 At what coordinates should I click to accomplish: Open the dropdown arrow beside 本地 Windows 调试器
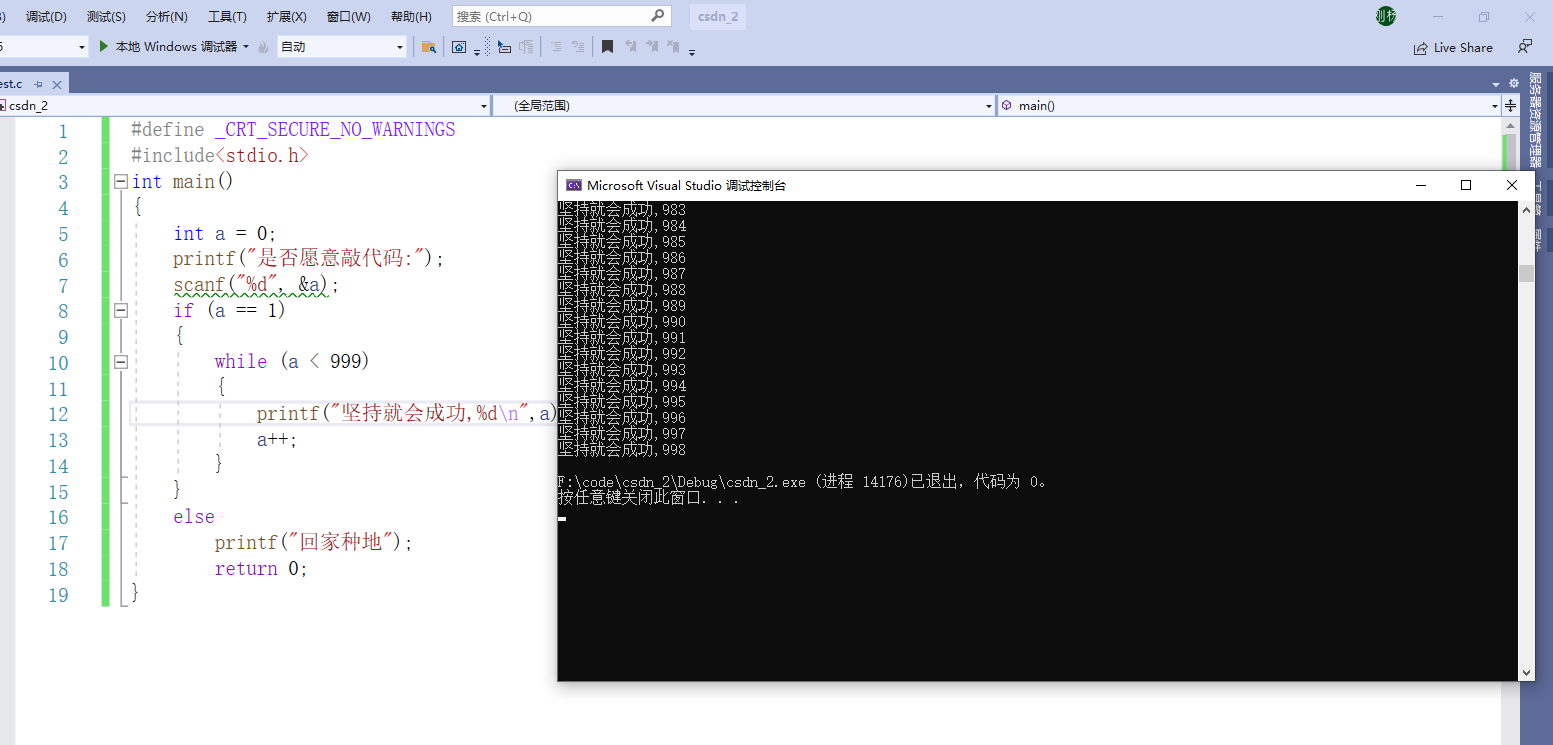[x=246, y=47]
